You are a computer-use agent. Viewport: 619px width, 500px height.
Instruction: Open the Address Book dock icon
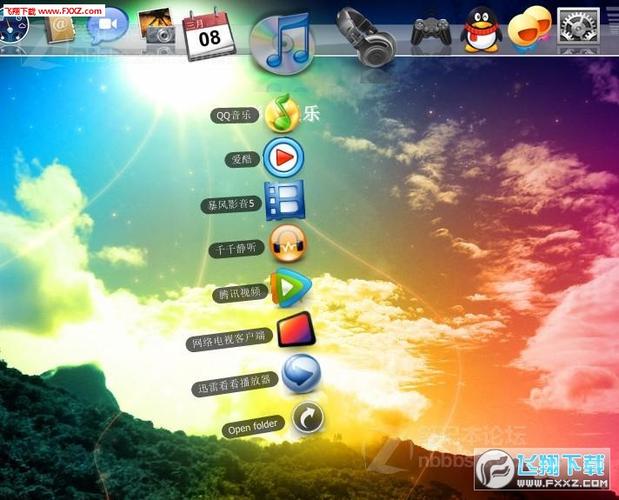tap(59, 28)
